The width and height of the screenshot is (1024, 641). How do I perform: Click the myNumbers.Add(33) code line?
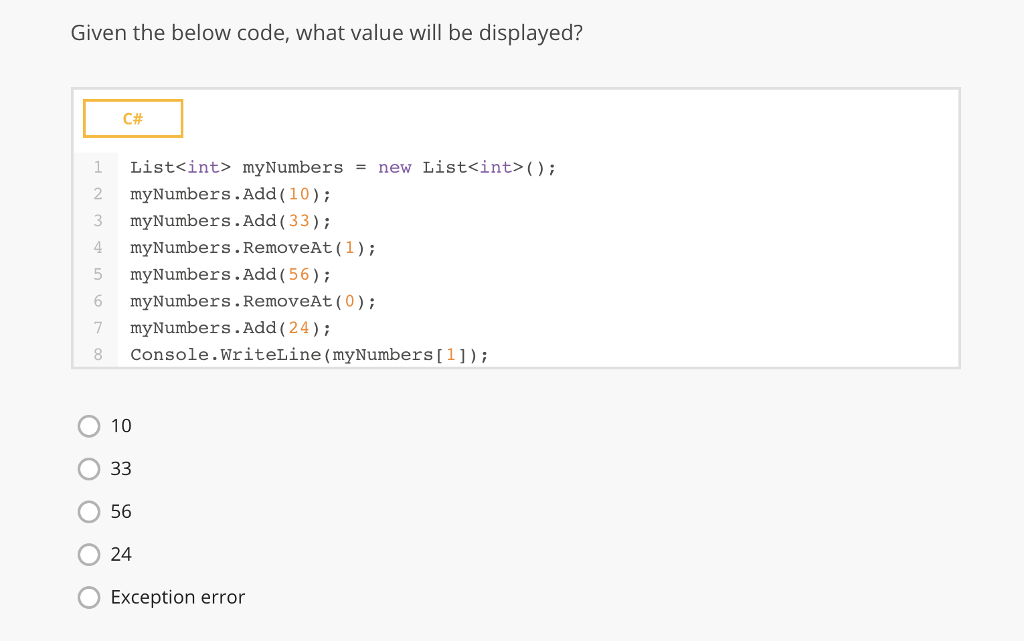(x=230, y=220)
